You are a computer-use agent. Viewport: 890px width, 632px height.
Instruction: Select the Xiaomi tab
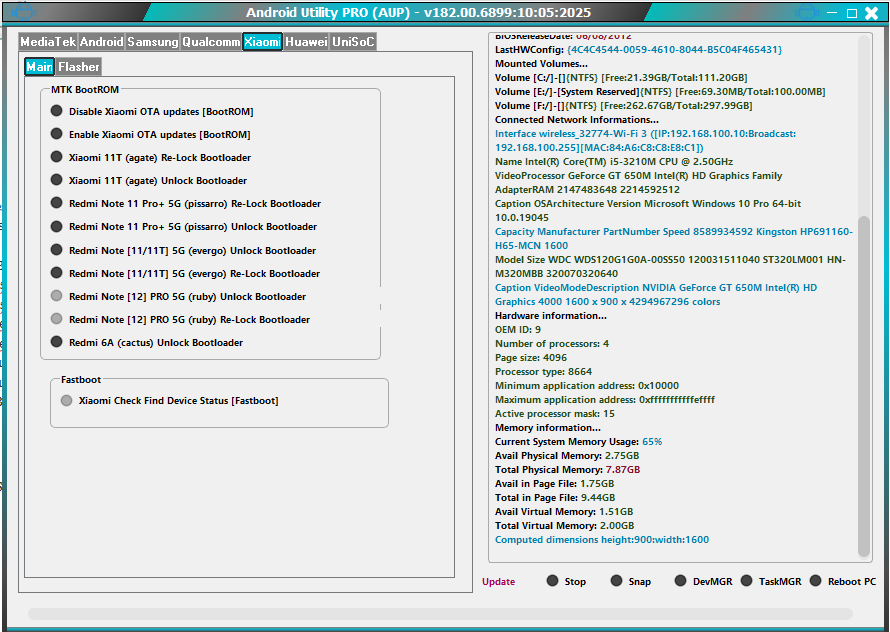262,41
